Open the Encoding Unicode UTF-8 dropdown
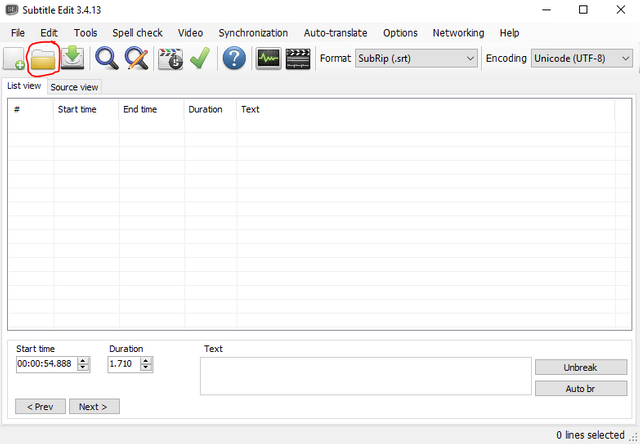Image resolution: width=640 pixels, height=444 pixels. [582, 58]
